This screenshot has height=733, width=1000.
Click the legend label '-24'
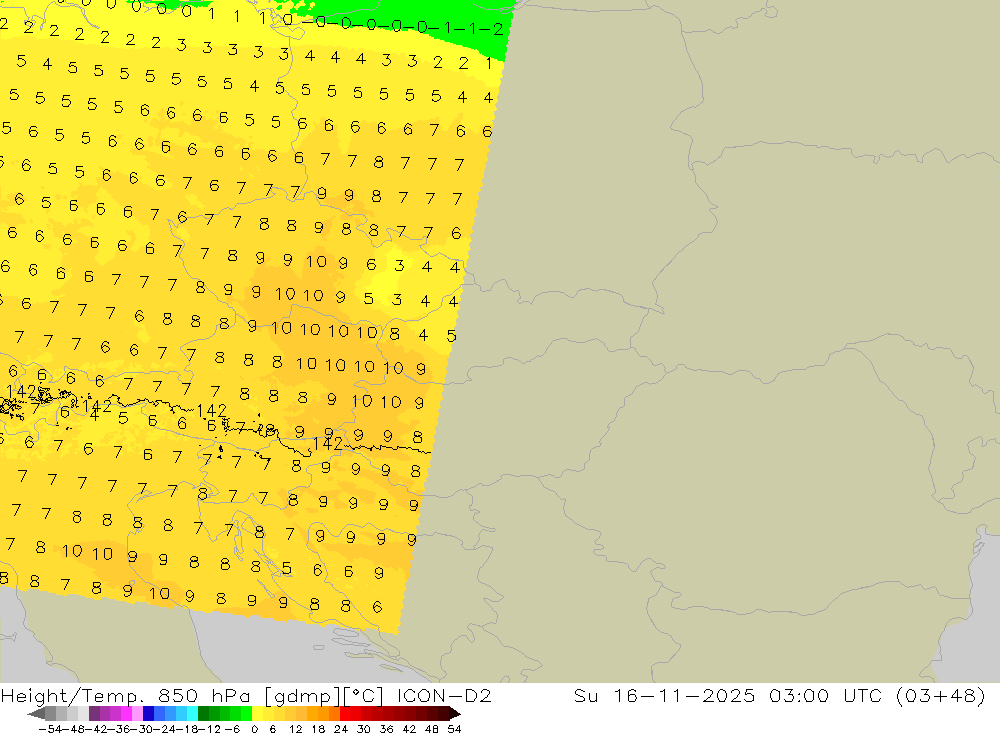click(x=165, y=729)
